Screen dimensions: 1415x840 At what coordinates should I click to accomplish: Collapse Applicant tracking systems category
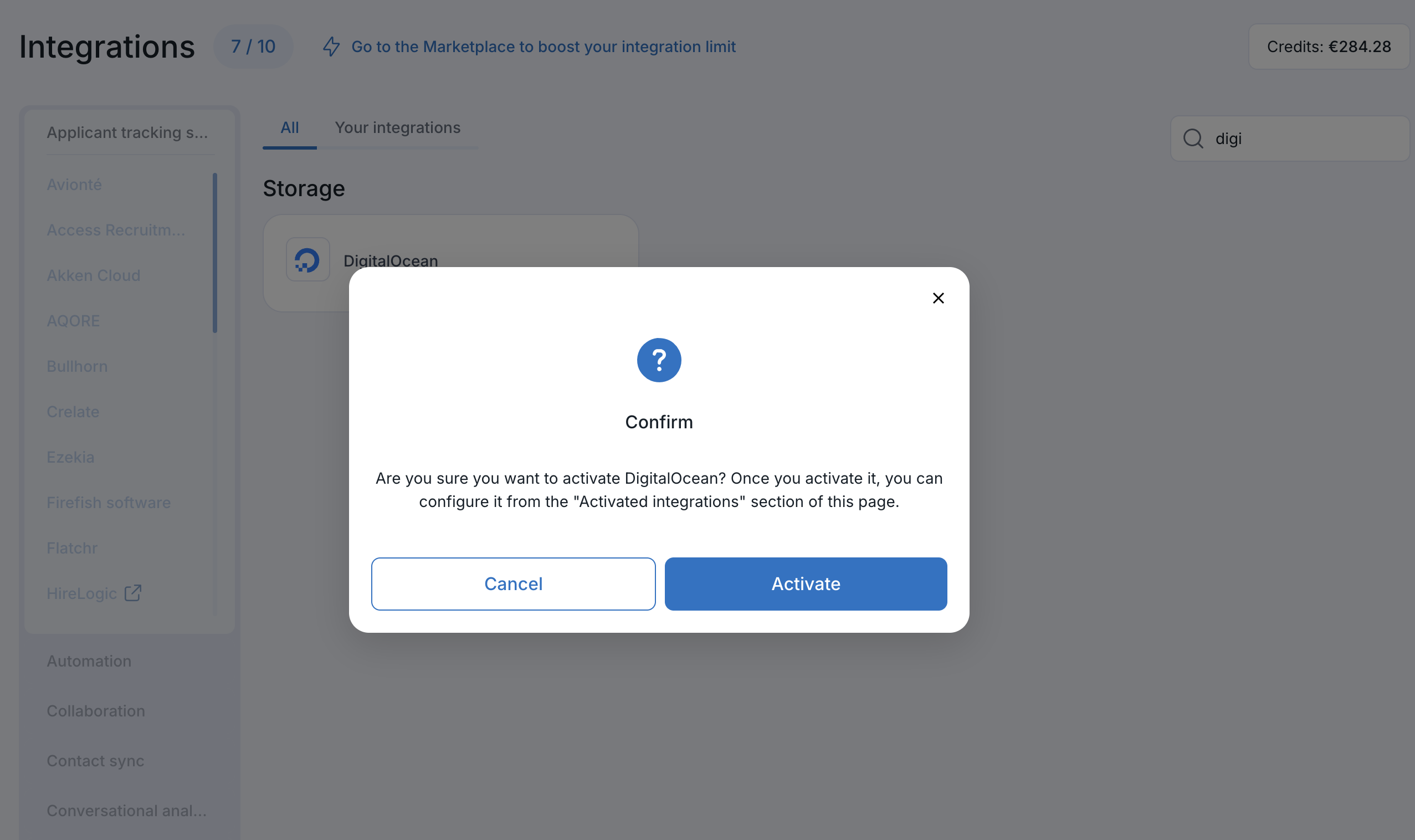[x=127, y=132]
